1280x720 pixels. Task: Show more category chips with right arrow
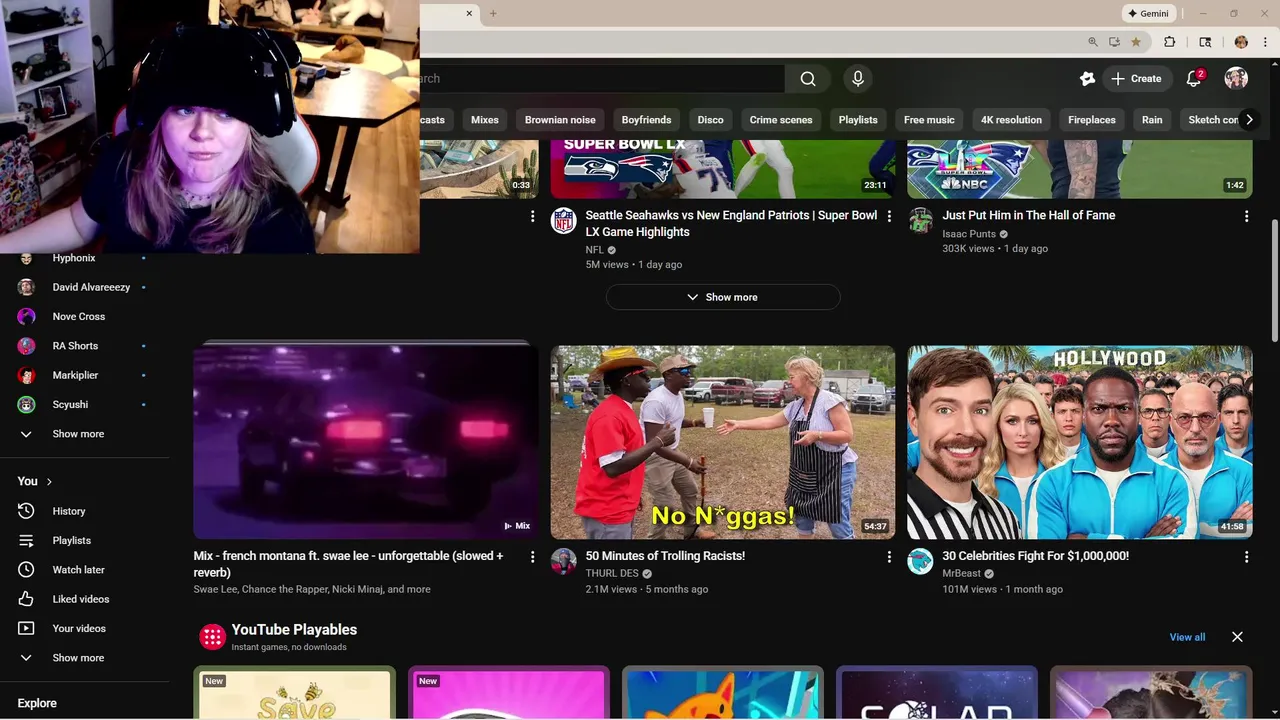1249,120
